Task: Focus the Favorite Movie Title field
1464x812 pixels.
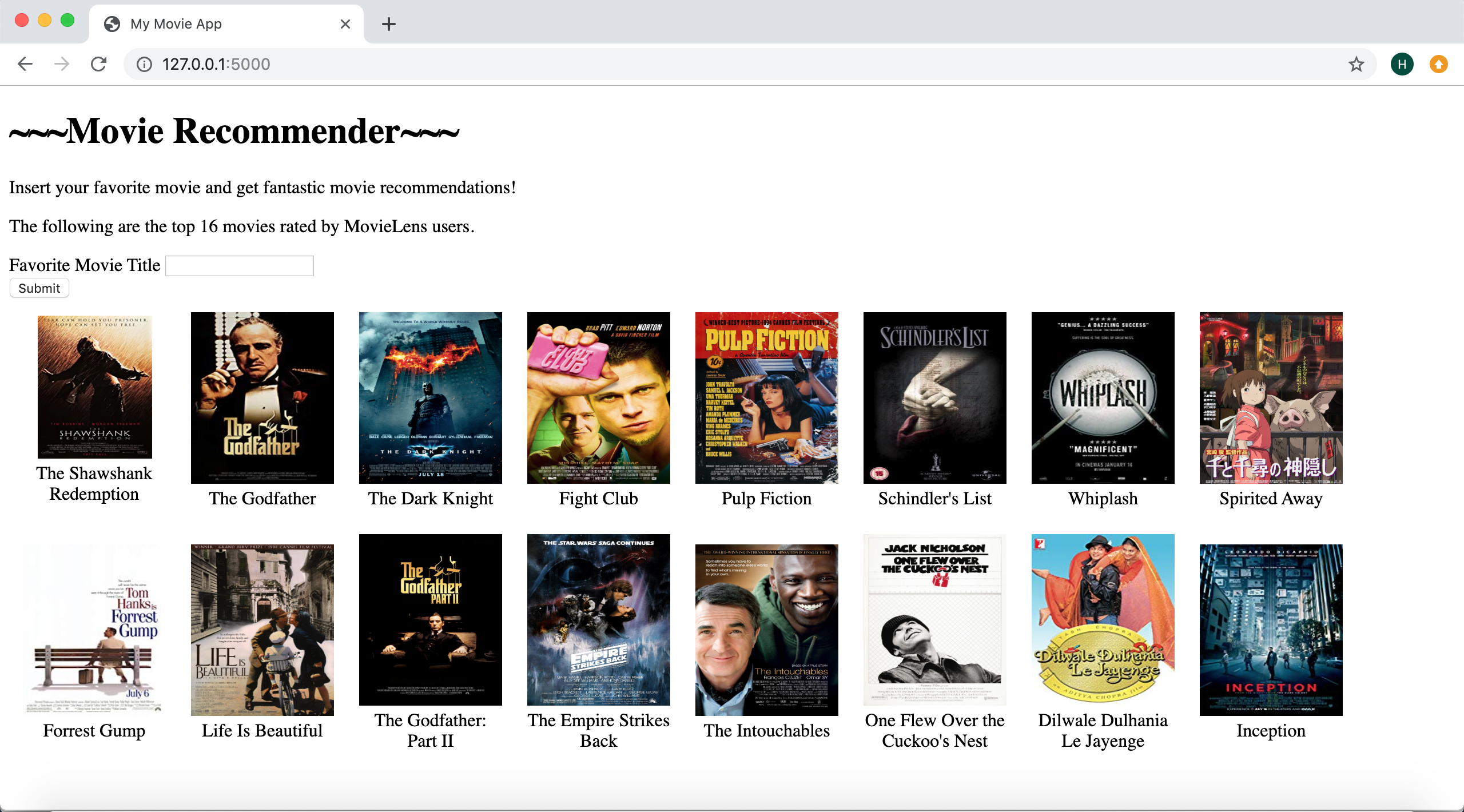Action: (239, 266)
